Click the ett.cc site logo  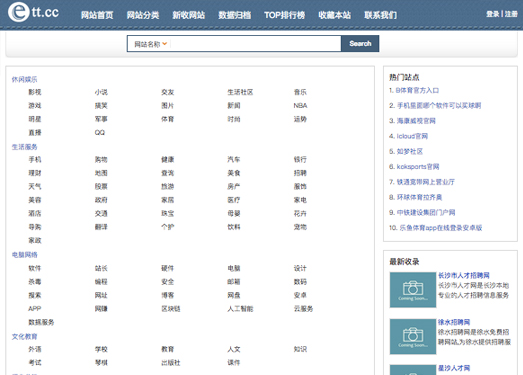(x=33, y=12)
